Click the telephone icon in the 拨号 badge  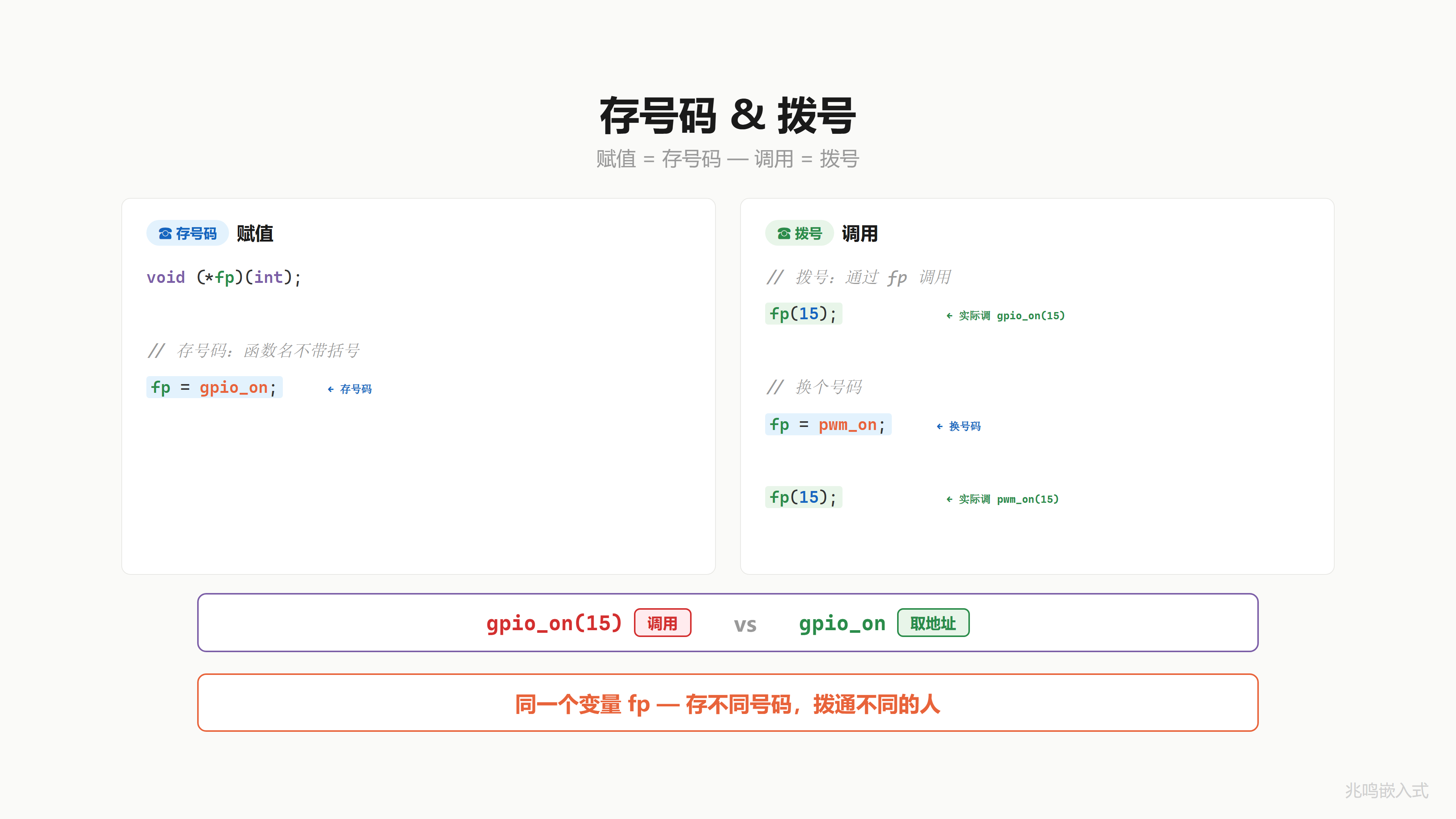click(784, 234)
